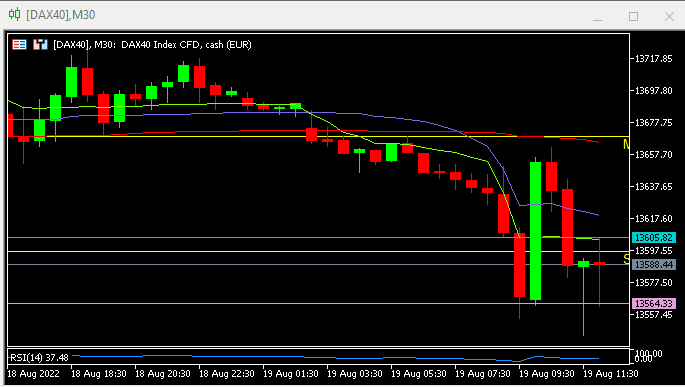Click the RSI(14) 37.48 indicator label

(39, 358)
